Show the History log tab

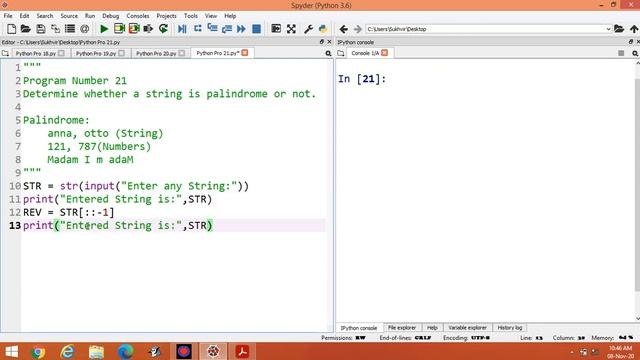tap(509, 328)
